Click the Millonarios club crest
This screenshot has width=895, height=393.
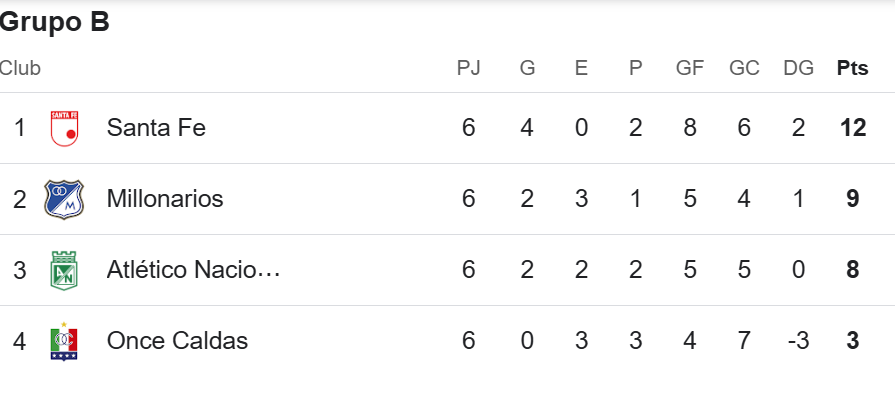(64, 199)
